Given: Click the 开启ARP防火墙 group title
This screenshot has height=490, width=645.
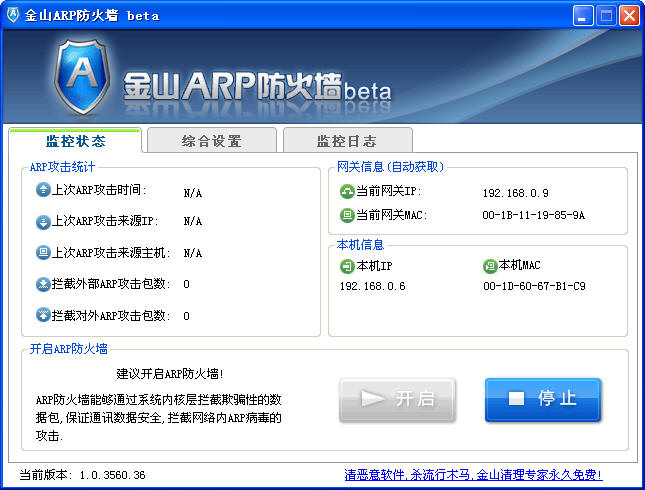Looking at the screenshot, I should (68, 349).
